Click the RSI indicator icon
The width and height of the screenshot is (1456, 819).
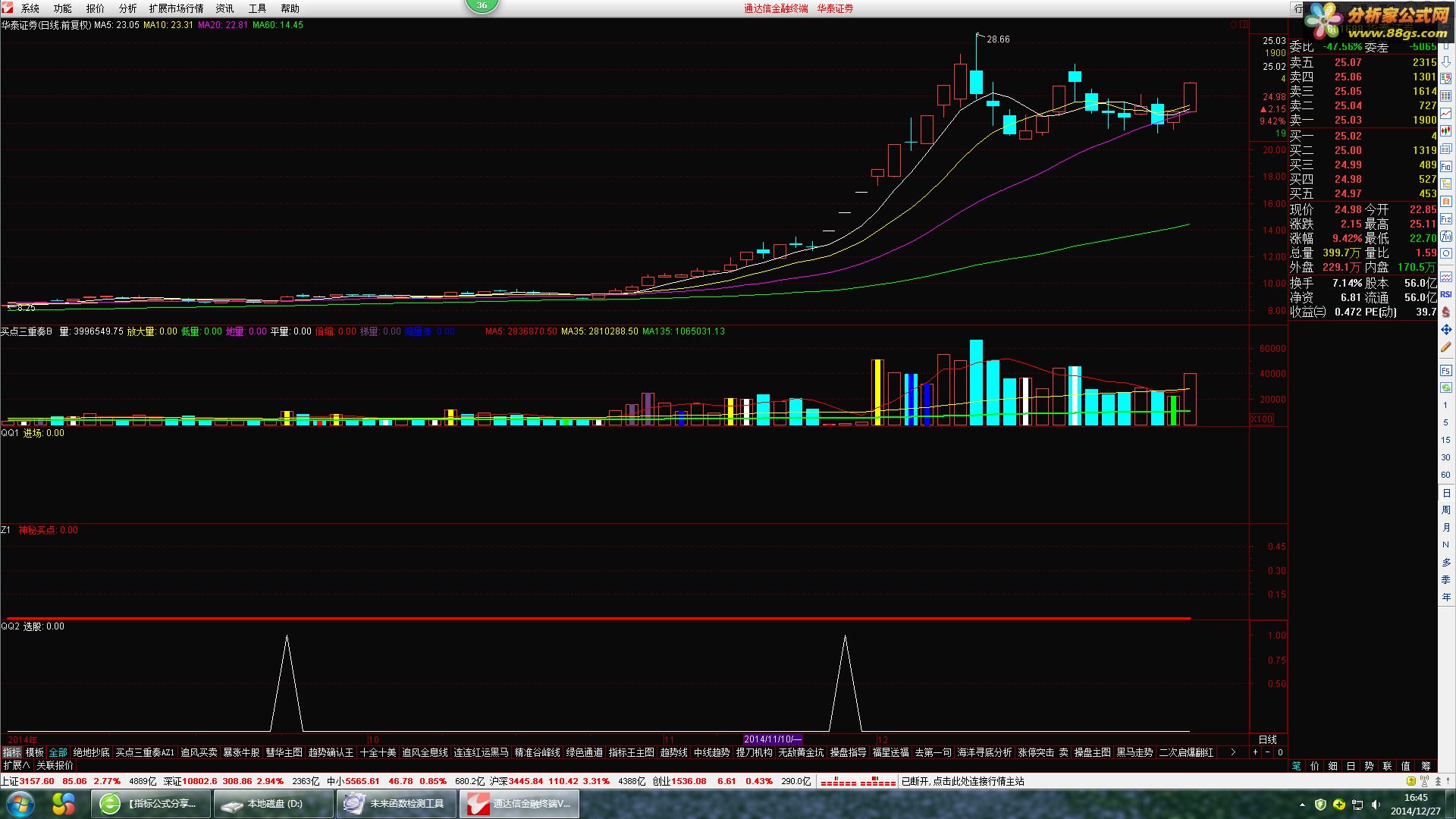[x=1446, y=294]
